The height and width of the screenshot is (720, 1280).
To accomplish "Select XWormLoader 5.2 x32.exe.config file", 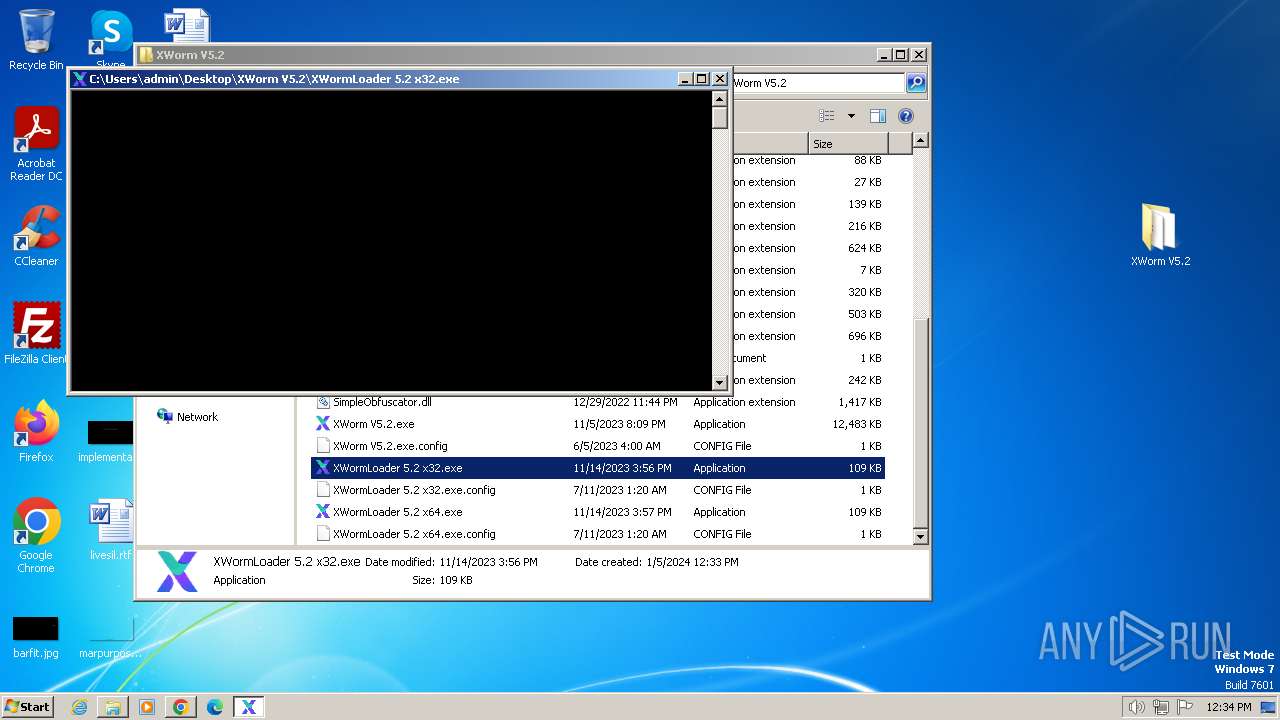I will tap(414, 490).
